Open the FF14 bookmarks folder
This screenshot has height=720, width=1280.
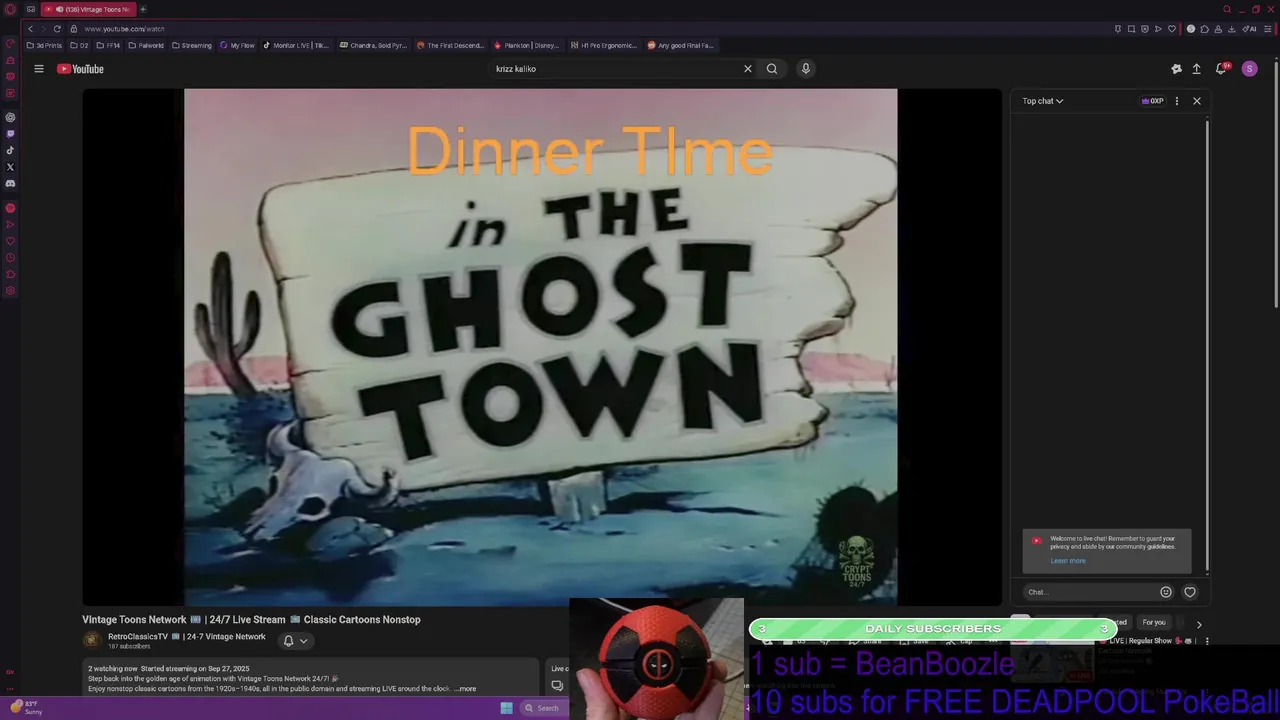pyautogui.click(x=108, y=45)
